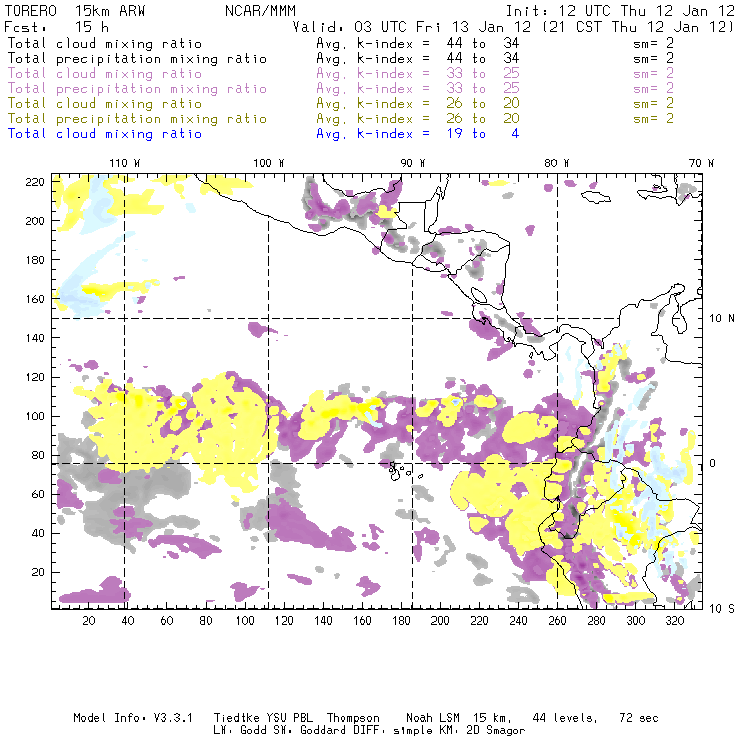
Task: Click the "260" x-axis tick label
Action: coord(557,621)
